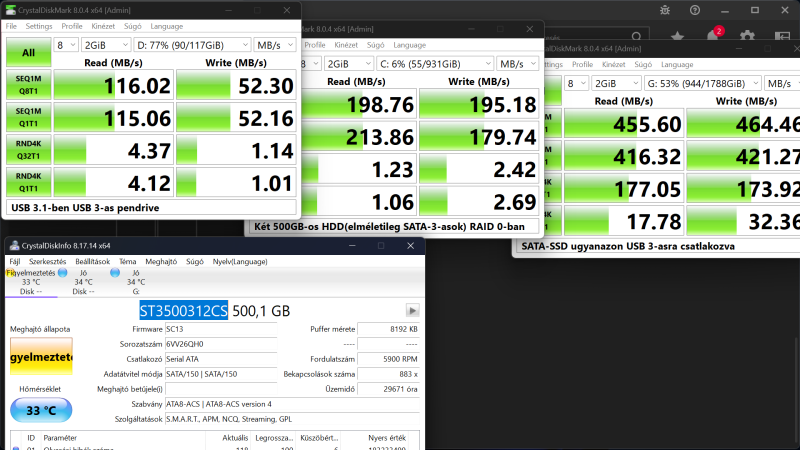Click buffer size value 8192 KB
This screenshot has height=450, width=800.
tap(388, 329)
